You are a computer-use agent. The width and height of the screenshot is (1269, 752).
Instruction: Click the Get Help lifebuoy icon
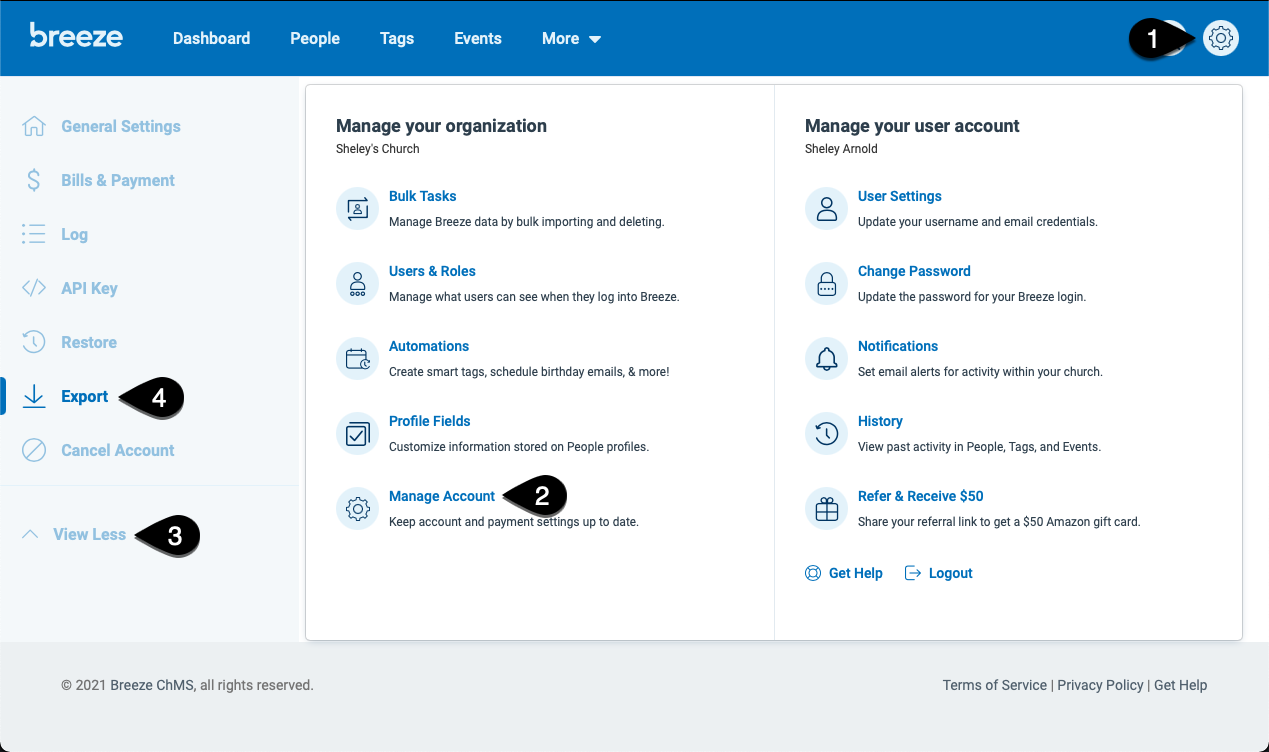pyautogui.click(x=813, y=573)
